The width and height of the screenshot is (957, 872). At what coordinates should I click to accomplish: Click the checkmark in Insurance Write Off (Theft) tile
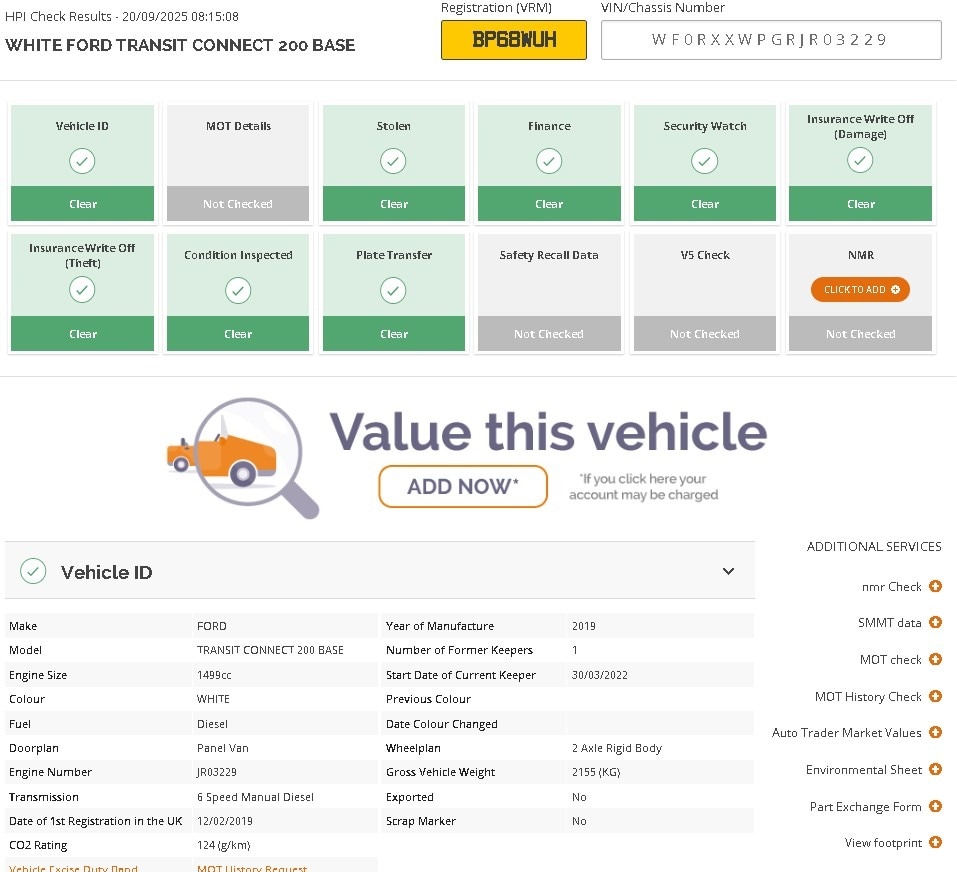(x=82, y=289)
